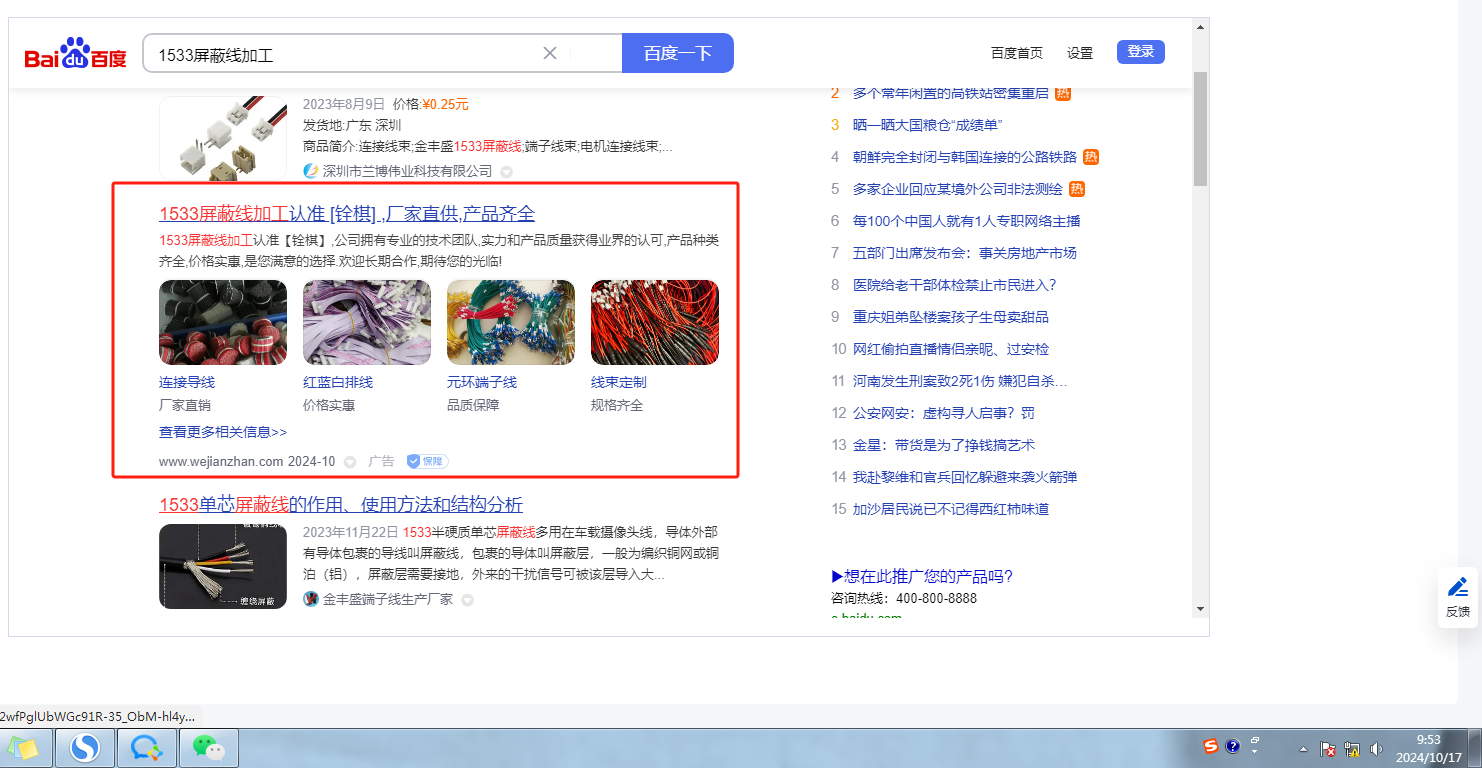
Task: Click the network status tray icon
Action: coord(1352,749)
